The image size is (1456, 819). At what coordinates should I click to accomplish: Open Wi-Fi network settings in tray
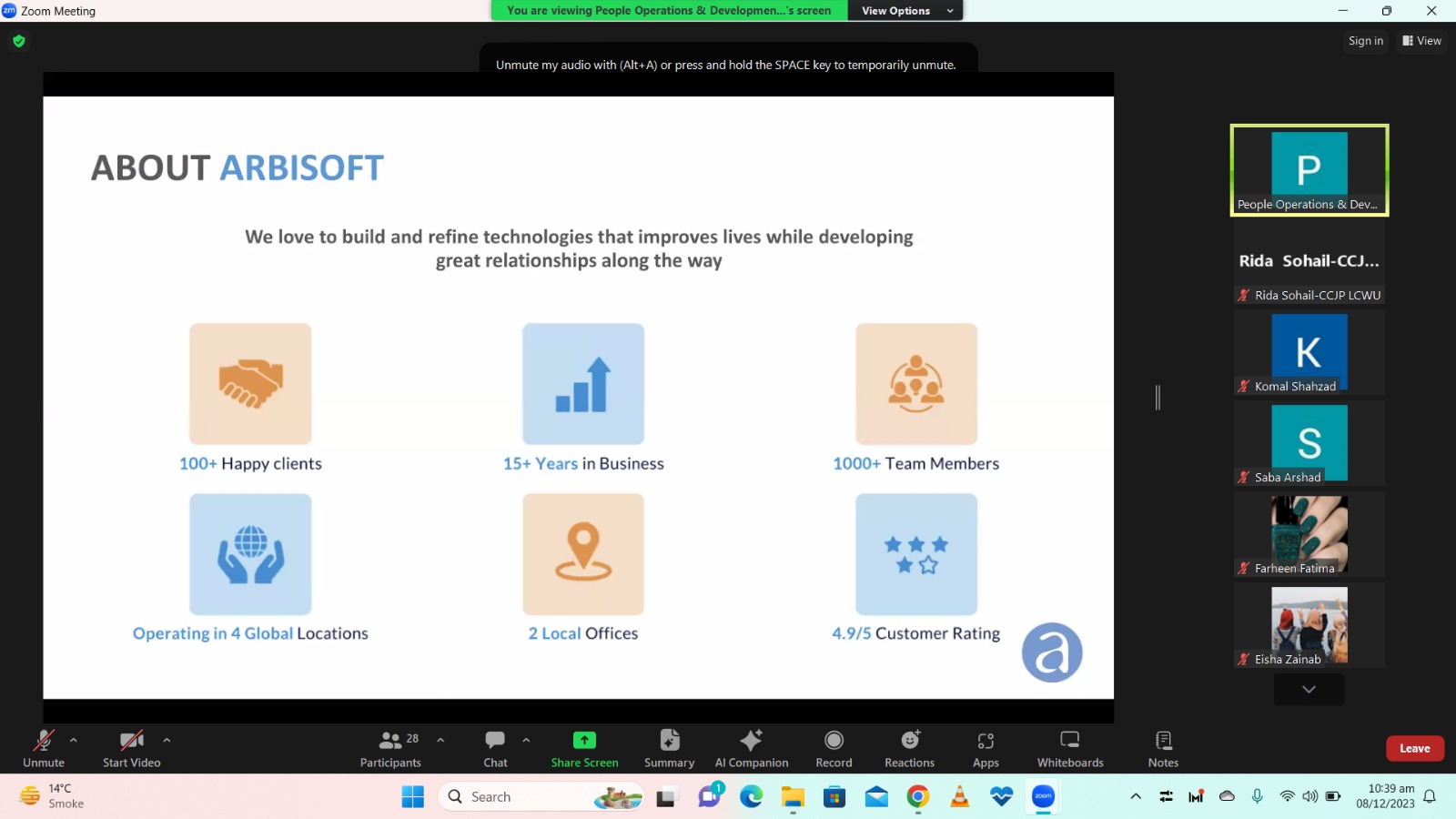(x=1287, y=796)
